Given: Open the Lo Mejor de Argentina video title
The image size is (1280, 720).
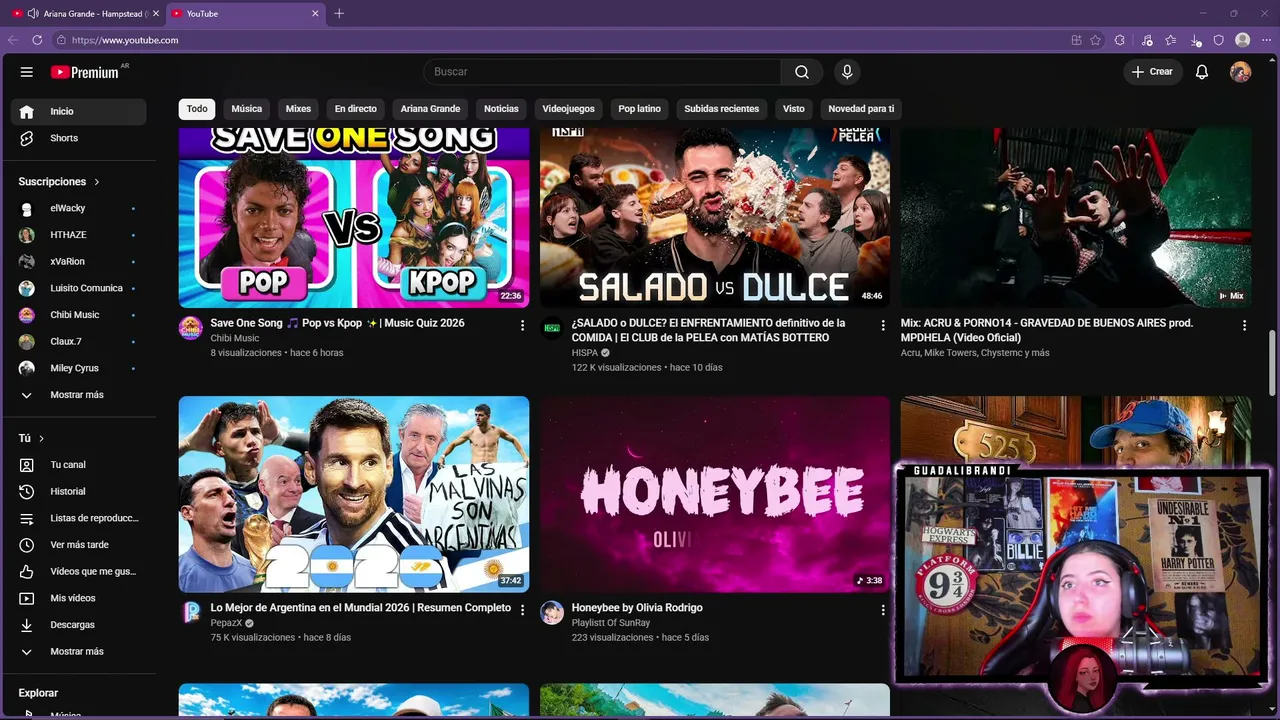Looking at the screenshot, I should (361, 608).
